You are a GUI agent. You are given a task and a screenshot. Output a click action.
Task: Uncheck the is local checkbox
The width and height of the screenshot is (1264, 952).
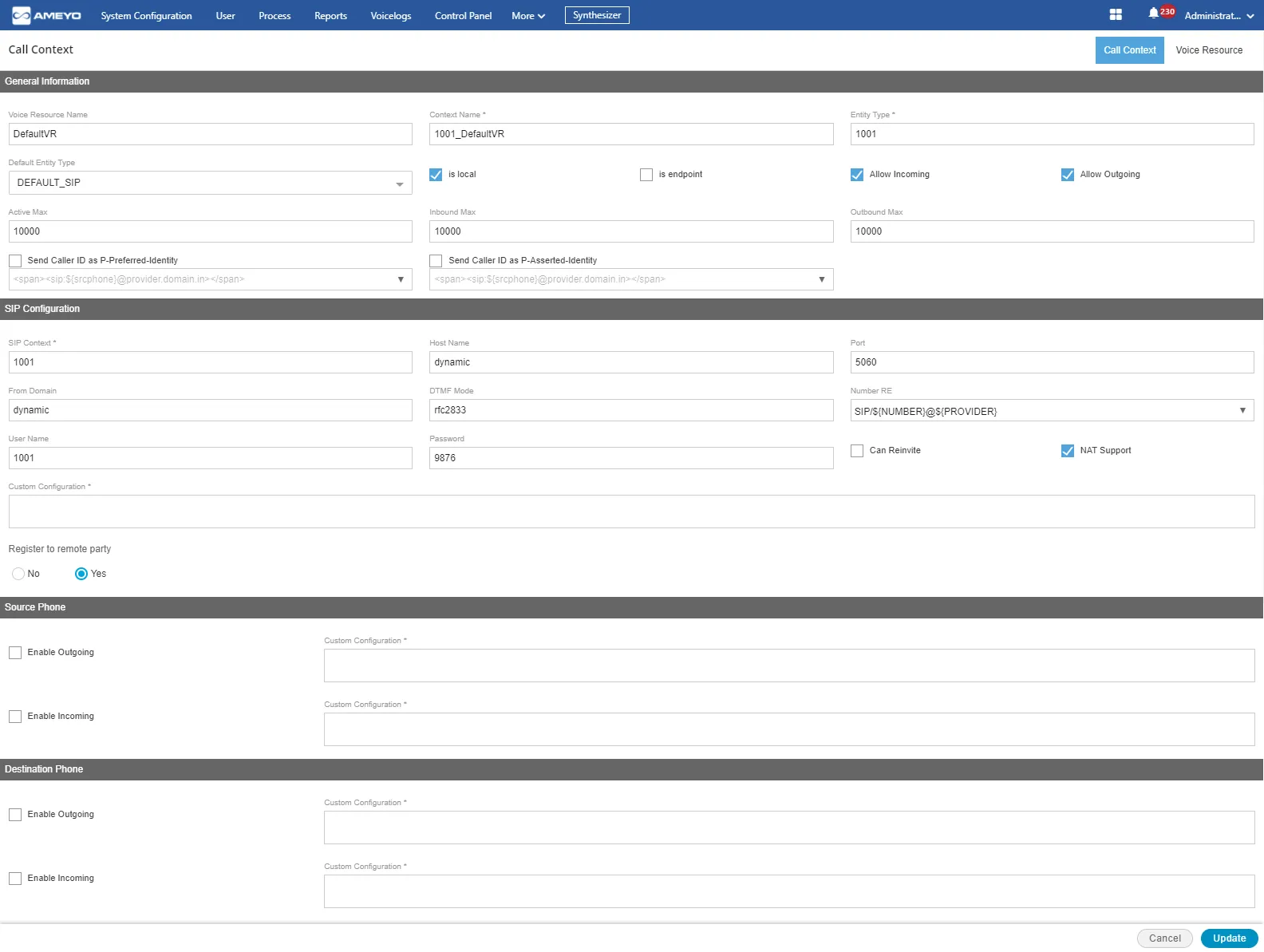click(436, 175)
